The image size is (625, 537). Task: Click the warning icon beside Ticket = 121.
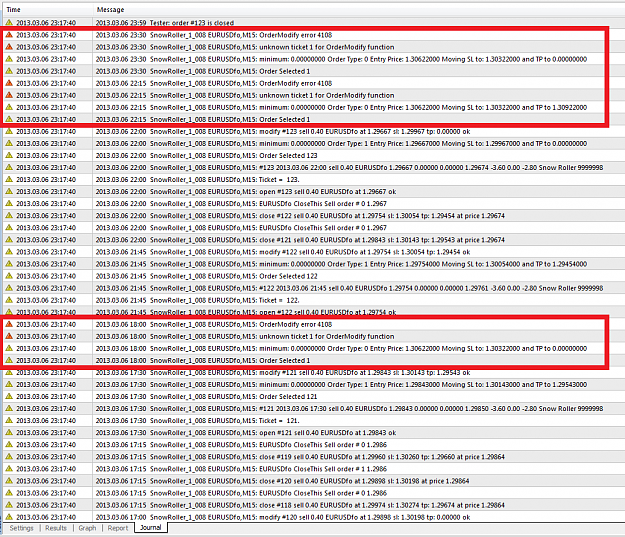coord(9,420)
